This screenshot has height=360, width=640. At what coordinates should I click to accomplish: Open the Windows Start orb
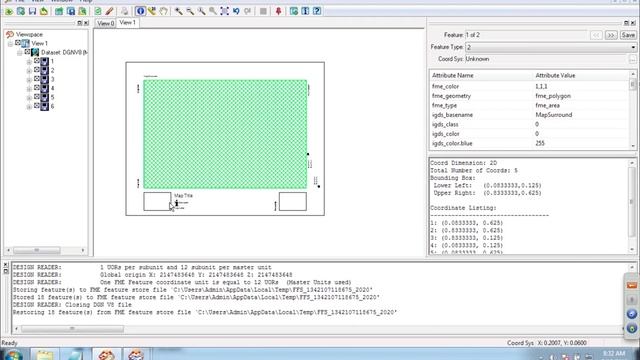13,354
